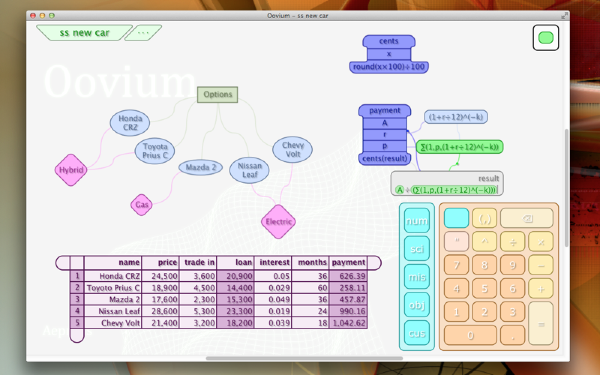Click the cyan swatch key on keypad
Screen dimensions: 600x375
(x=457, y=218)
